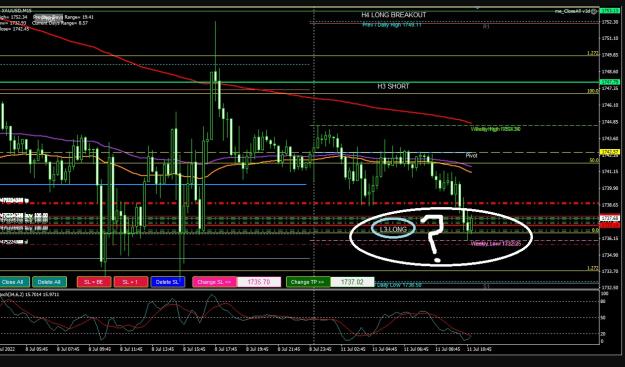The width and height of the screenshot is (625, 367).
Task: Focus the stop-loss field showing 1736.70
Action: (x=259, y=282)
